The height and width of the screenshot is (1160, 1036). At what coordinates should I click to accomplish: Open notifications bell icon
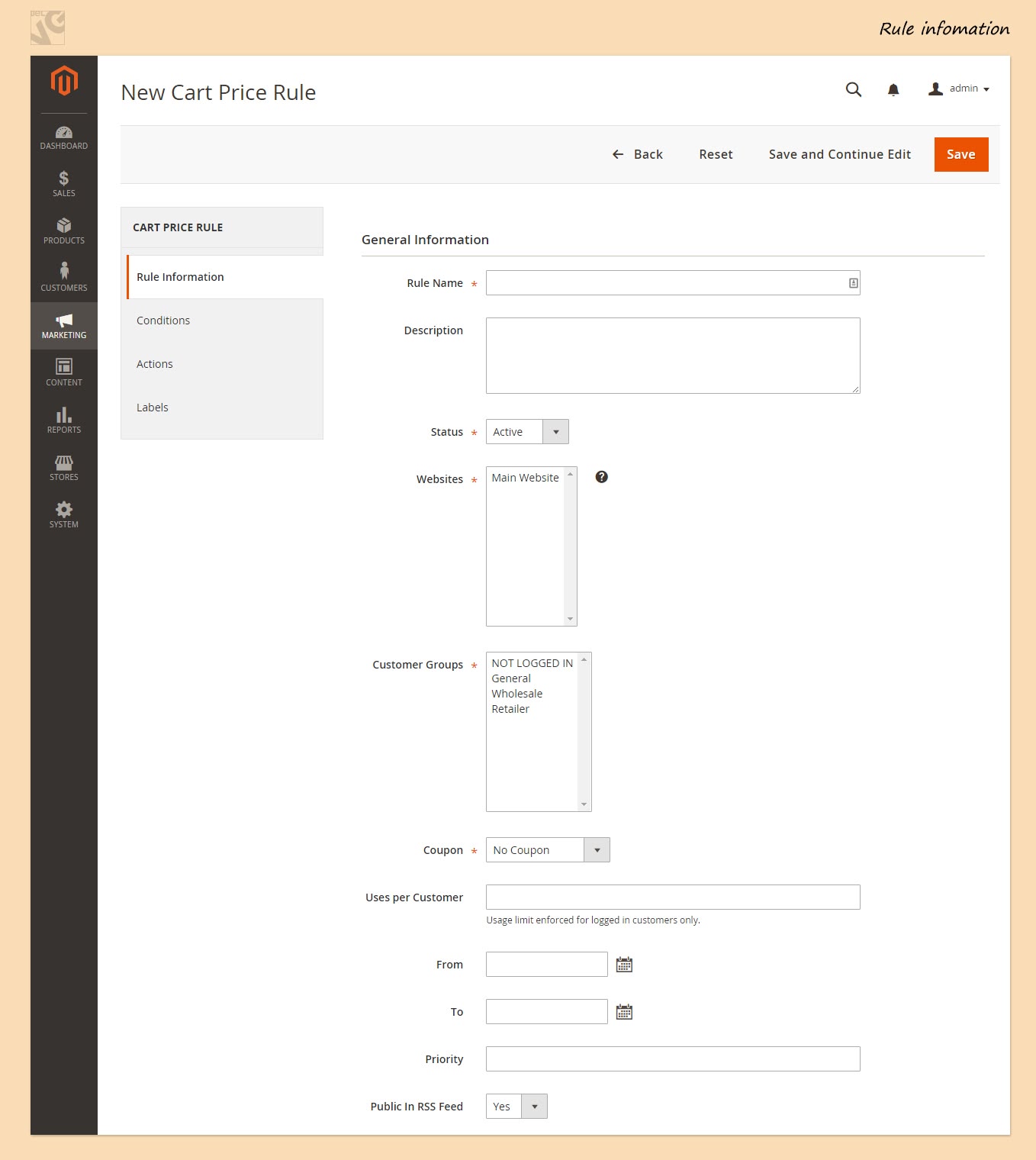coord(893,90)
